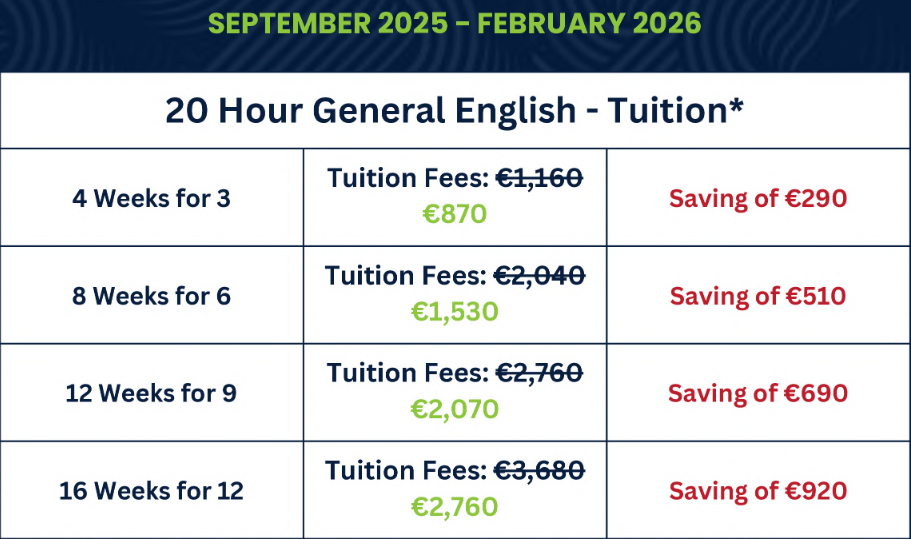The width and height of the screenshot is (911, 539).
Task: Click the Saving of €920 text
Action: 758,491
